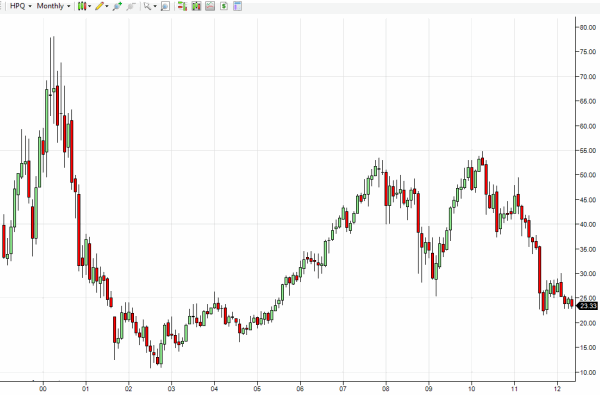The width and height of the screenshot is (600, 395).
Task: Click the 10.00 price axis label
Action: pyautogui.click(x=588, y=372)
